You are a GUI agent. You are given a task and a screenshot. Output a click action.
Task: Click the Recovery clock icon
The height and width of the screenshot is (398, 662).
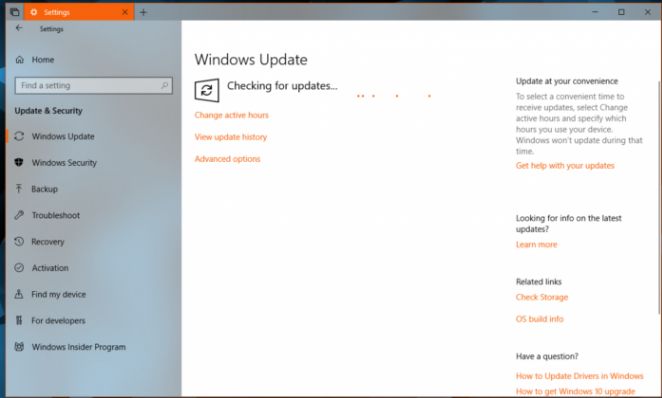(19, 241)
